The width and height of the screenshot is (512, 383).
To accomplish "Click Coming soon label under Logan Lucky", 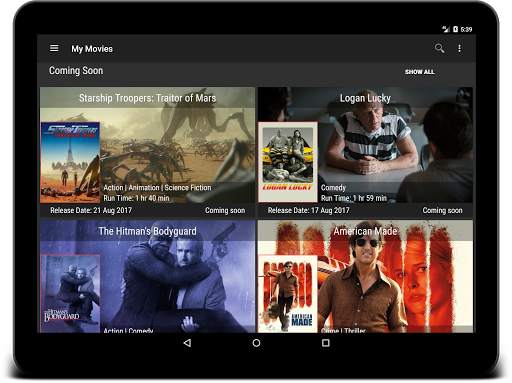I will (x=442, y=210).
